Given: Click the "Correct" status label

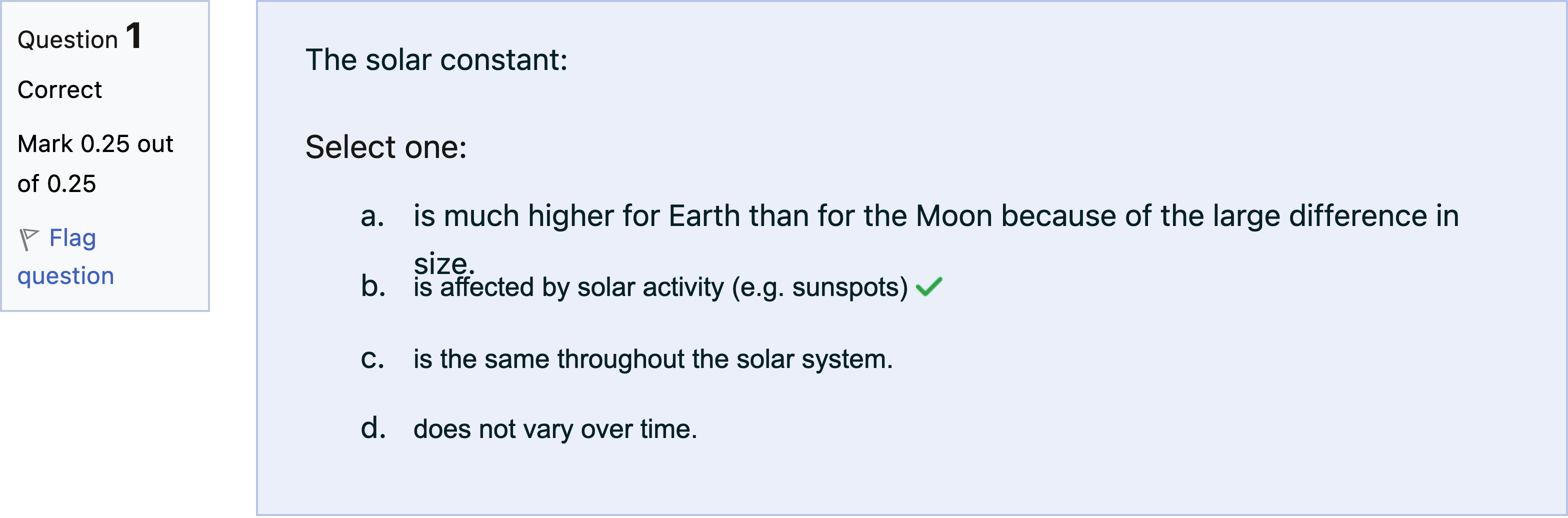Looking at the screenshot, I should point(59,90).
